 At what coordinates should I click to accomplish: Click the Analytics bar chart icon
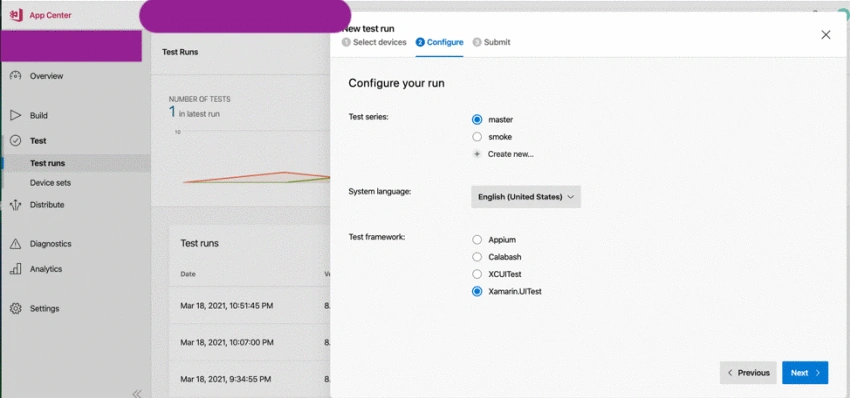tap(16, 269)
